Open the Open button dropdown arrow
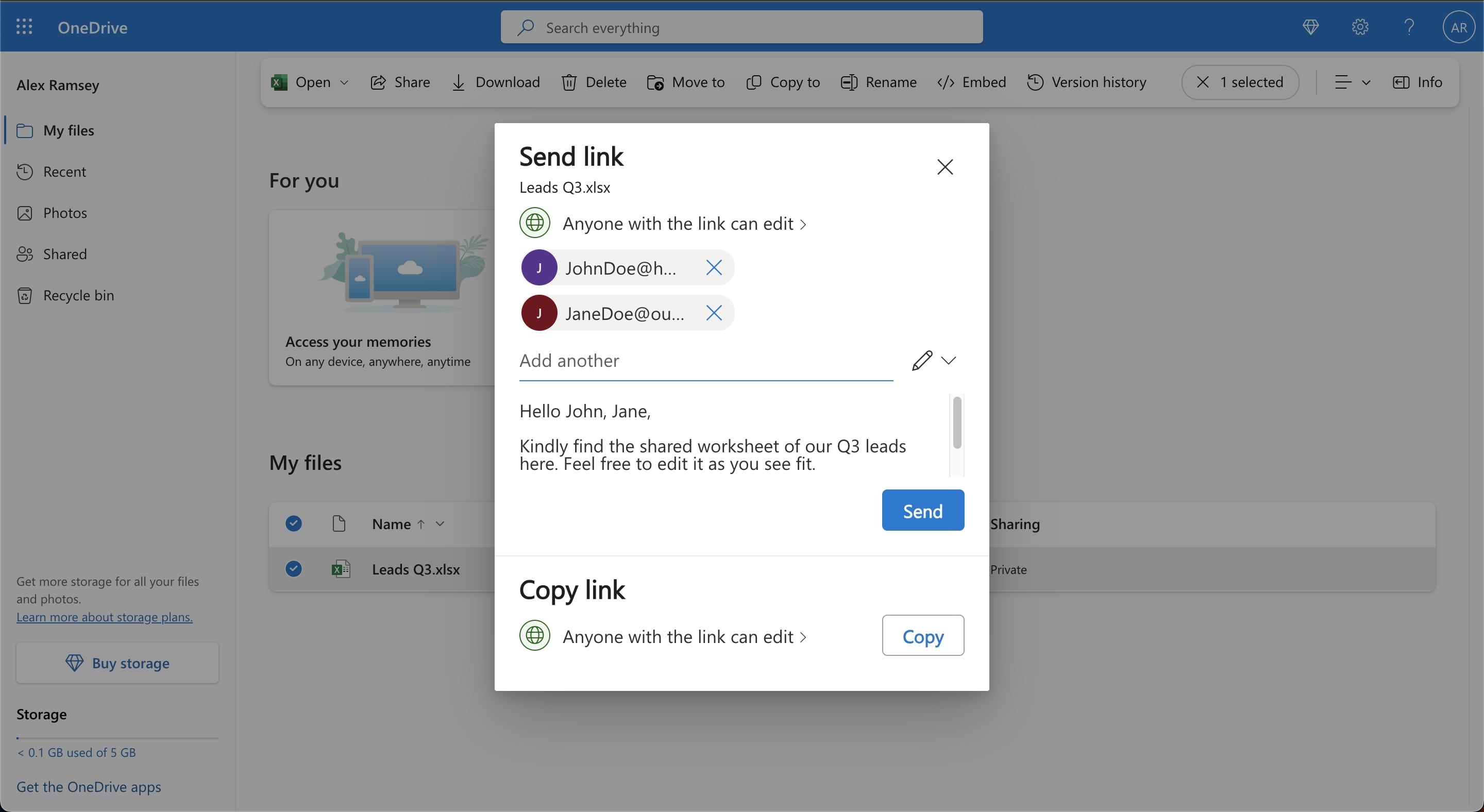This screenshot has width=1484, height=812. (x=345, y=82)
